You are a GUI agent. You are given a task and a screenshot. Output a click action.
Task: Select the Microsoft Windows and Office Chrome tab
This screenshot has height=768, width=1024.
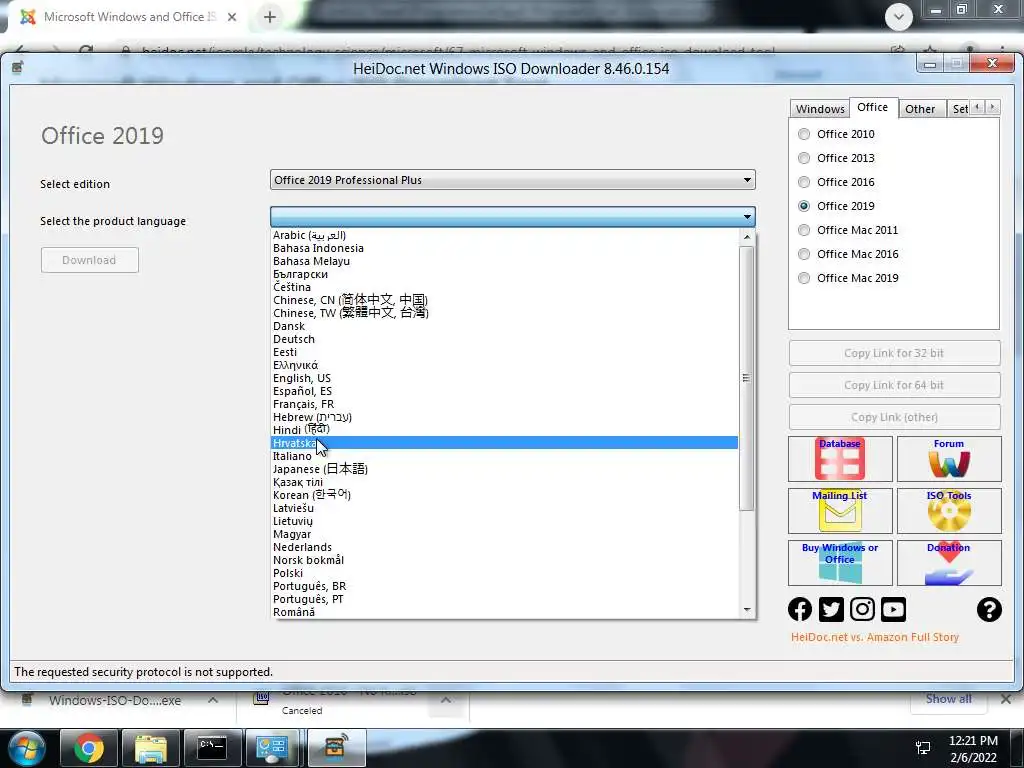124,17
